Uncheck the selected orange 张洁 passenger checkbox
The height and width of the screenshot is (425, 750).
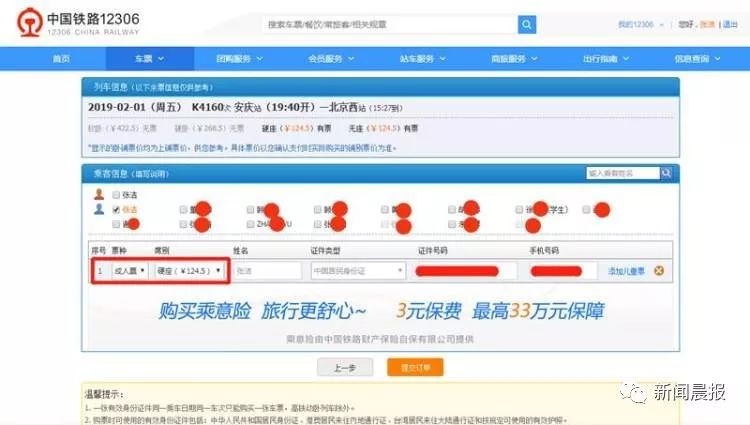pyautogui.click(x=116, y=209)
